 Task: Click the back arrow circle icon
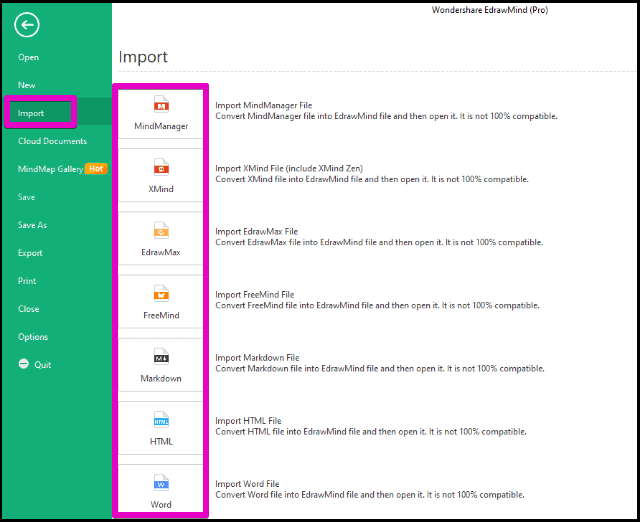click(27, 25)
